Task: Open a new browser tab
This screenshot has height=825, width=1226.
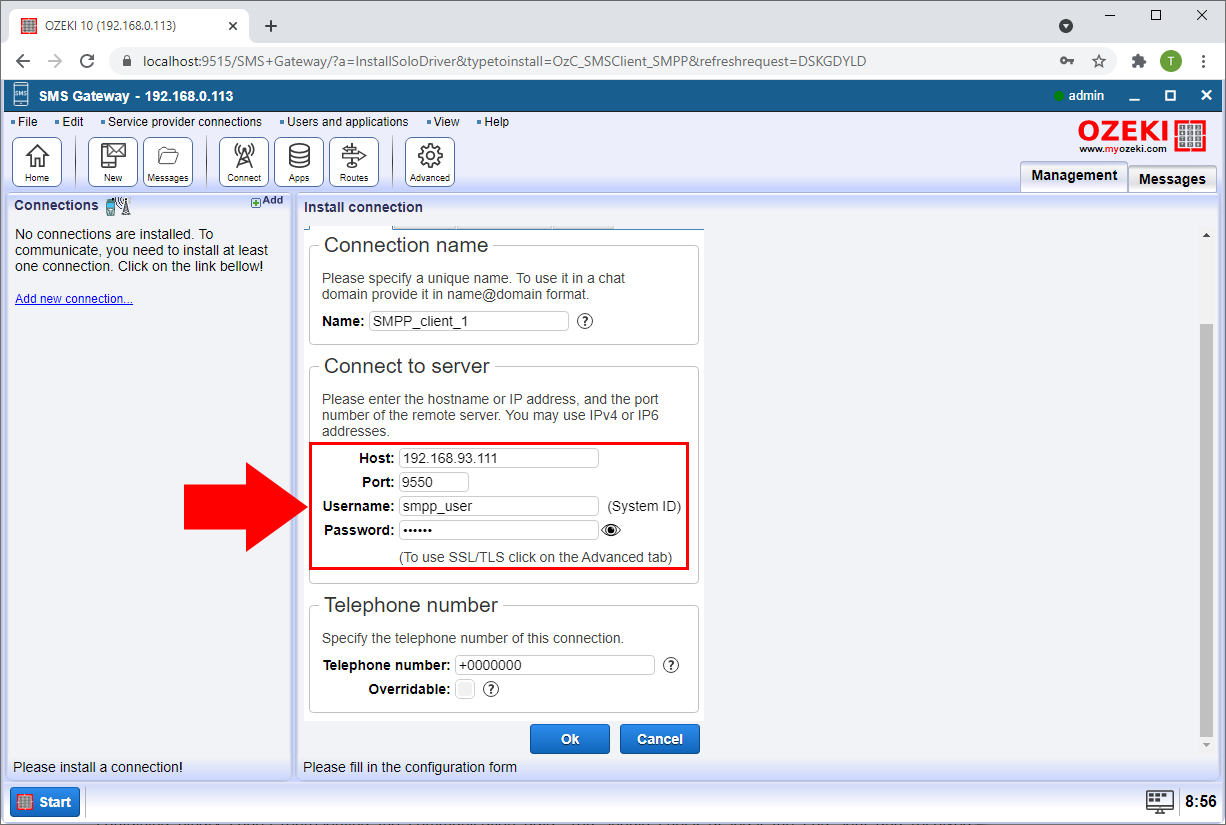Action: click(271, 26)
